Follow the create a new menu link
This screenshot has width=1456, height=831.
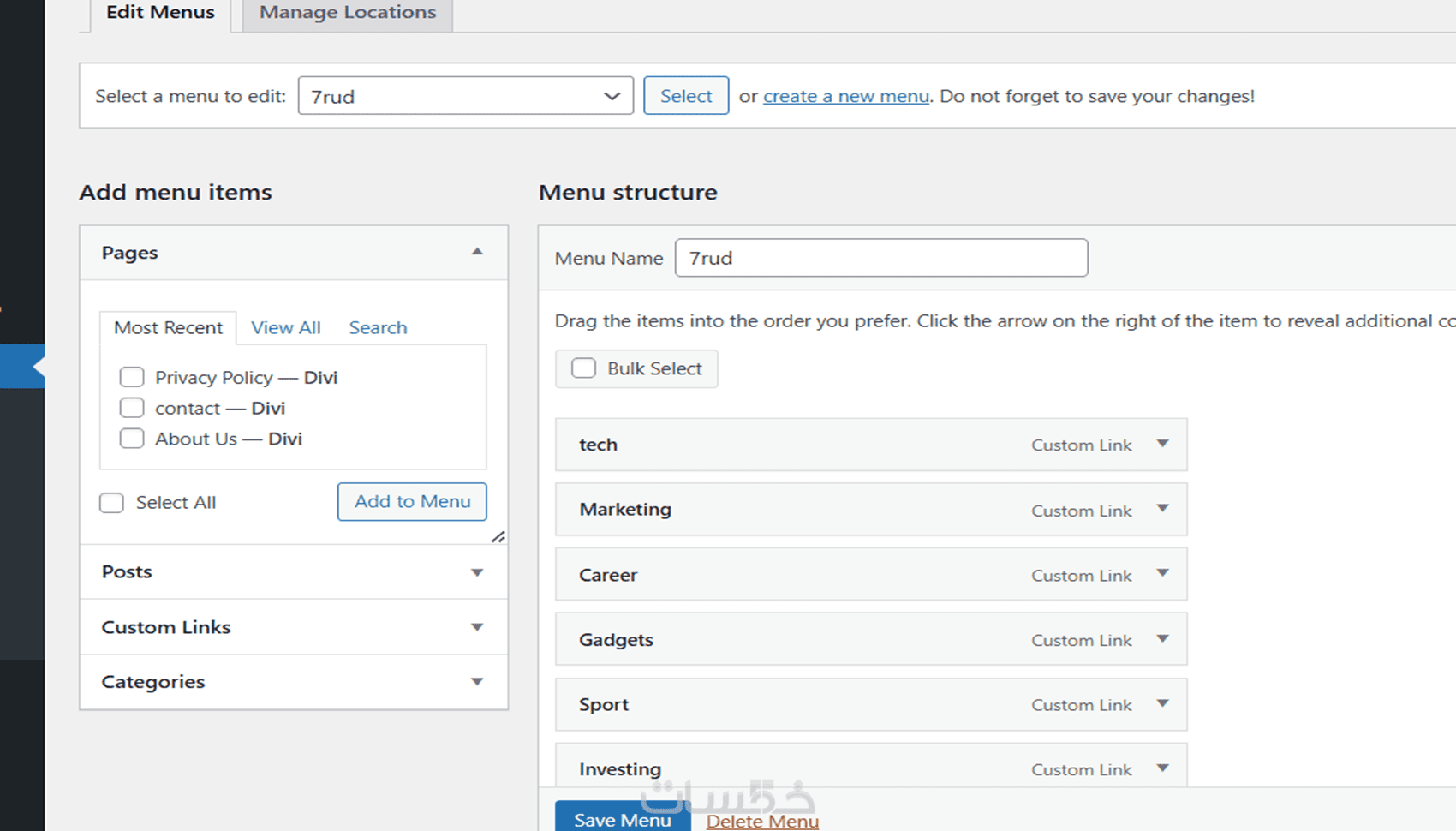846,96
